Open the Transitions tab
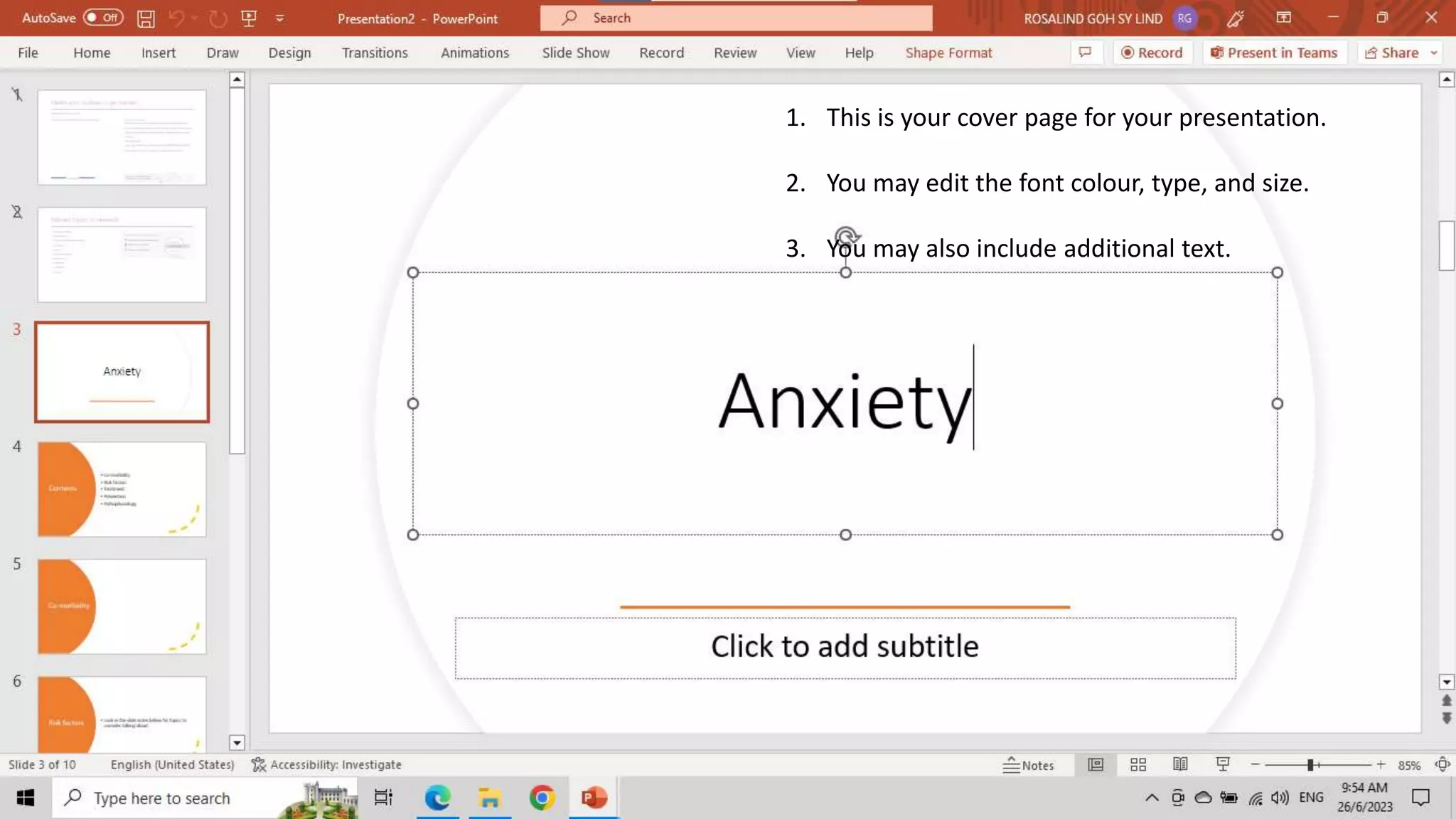Image resolution: width=1456 pixels, height=819 pixels. click(375, 53)
